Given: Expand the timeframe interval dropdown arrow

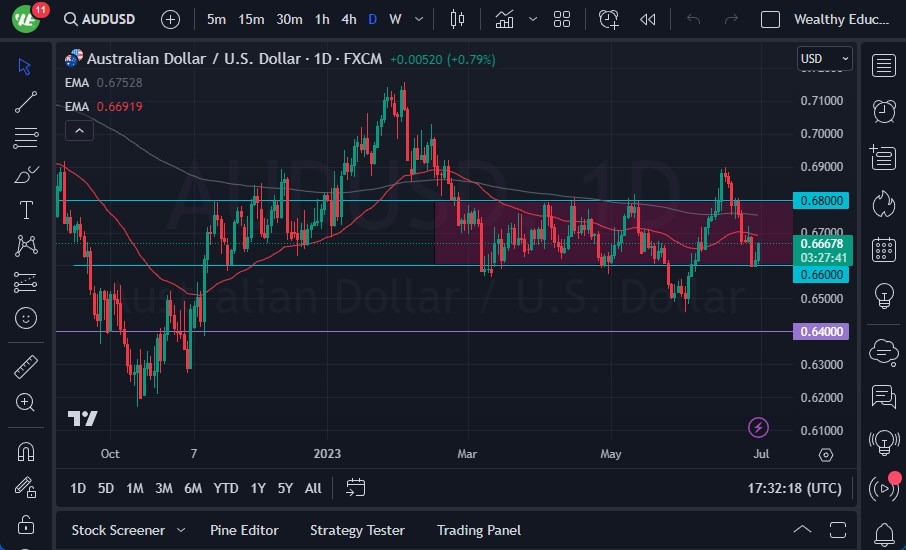Looking at the screenshot, I should click(418, 19).
